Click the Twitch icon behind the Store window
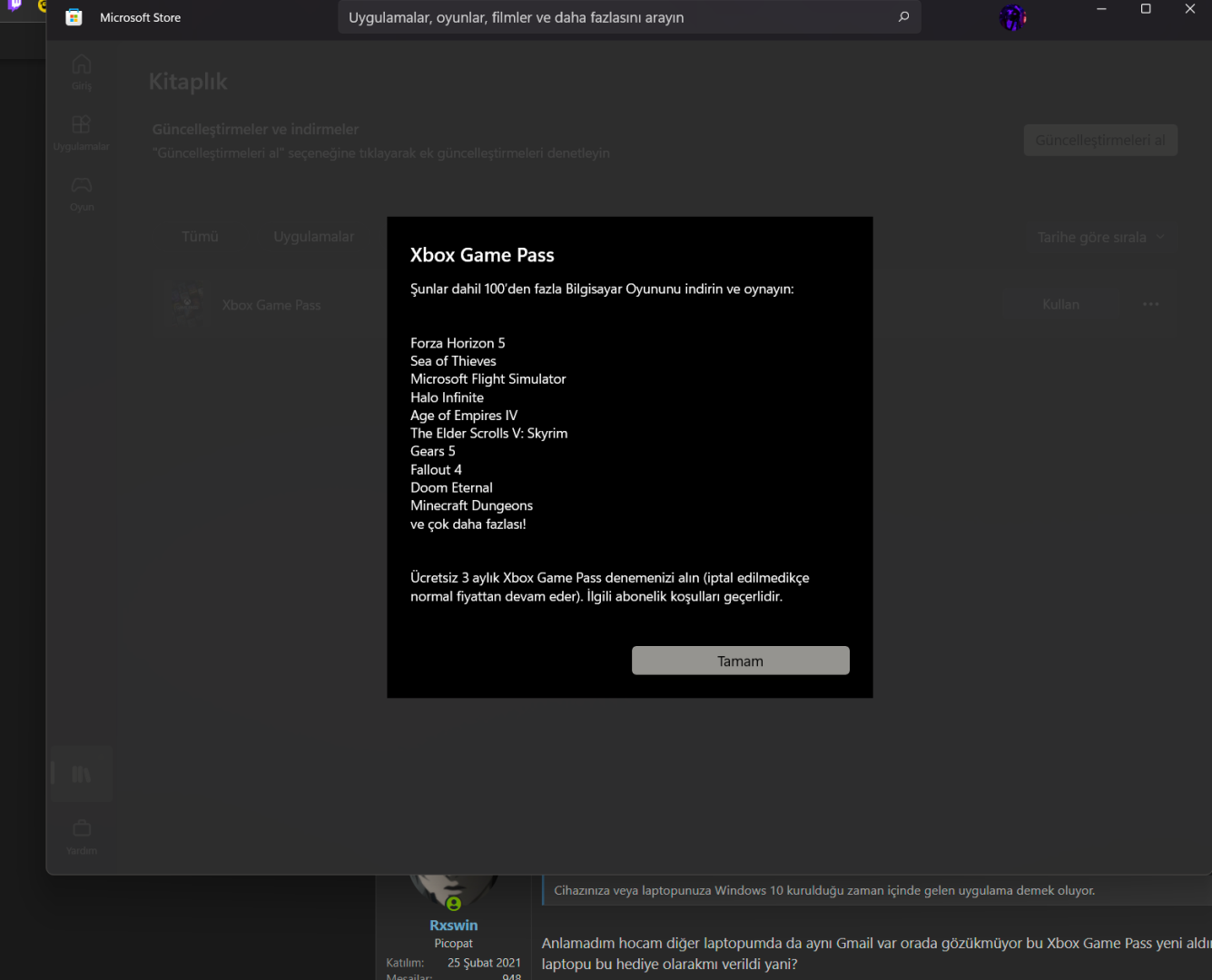The image size is (1212, 980). (15, 6)
